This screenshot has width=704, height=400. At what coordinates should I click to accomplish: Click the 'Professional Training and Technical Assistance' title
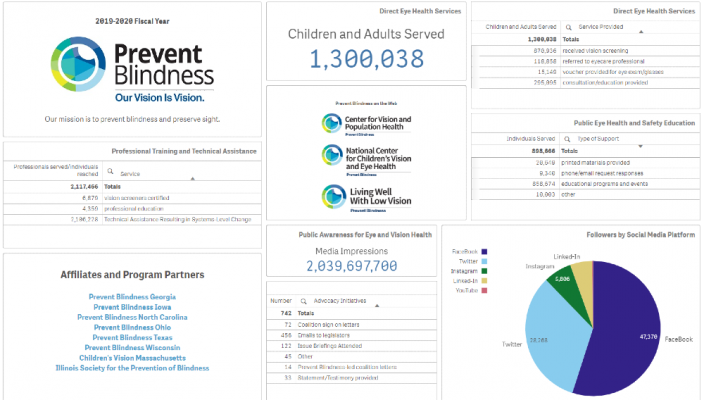pyautogui.click(x=184, y=151)
